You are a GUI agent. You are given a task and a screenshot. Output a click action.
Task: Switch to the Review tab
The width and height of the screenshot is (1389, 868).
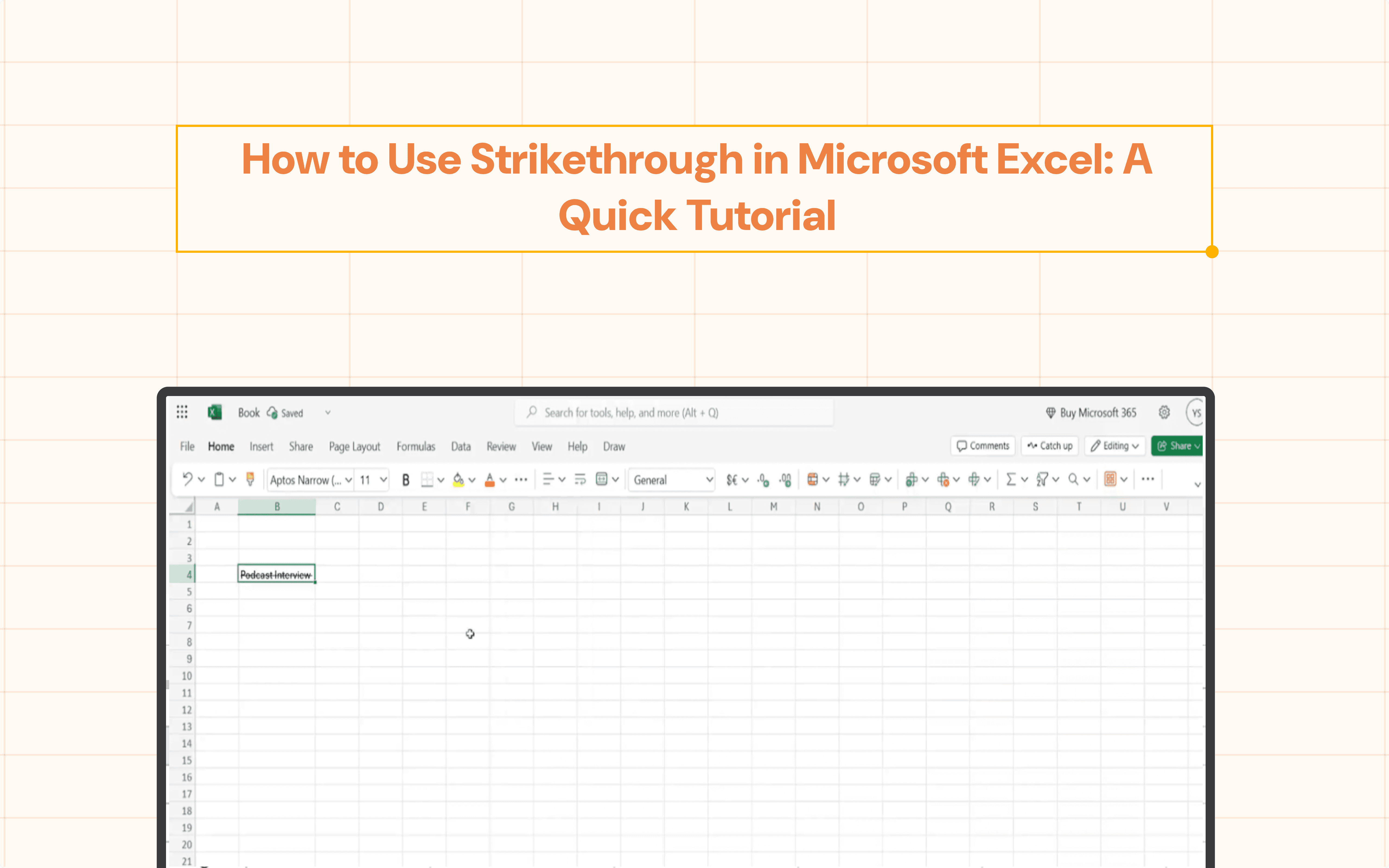pos(501,447)
